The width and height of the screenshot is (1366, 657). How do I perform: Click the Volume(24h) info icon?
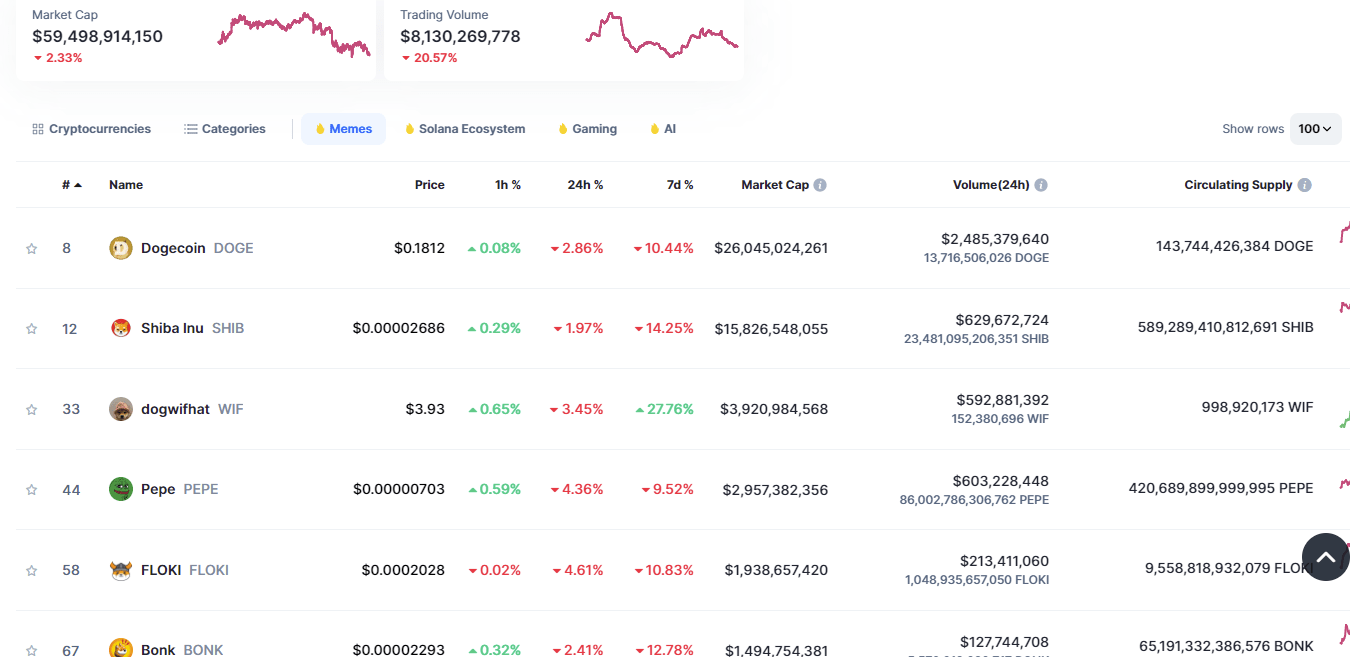(1041, 185)
